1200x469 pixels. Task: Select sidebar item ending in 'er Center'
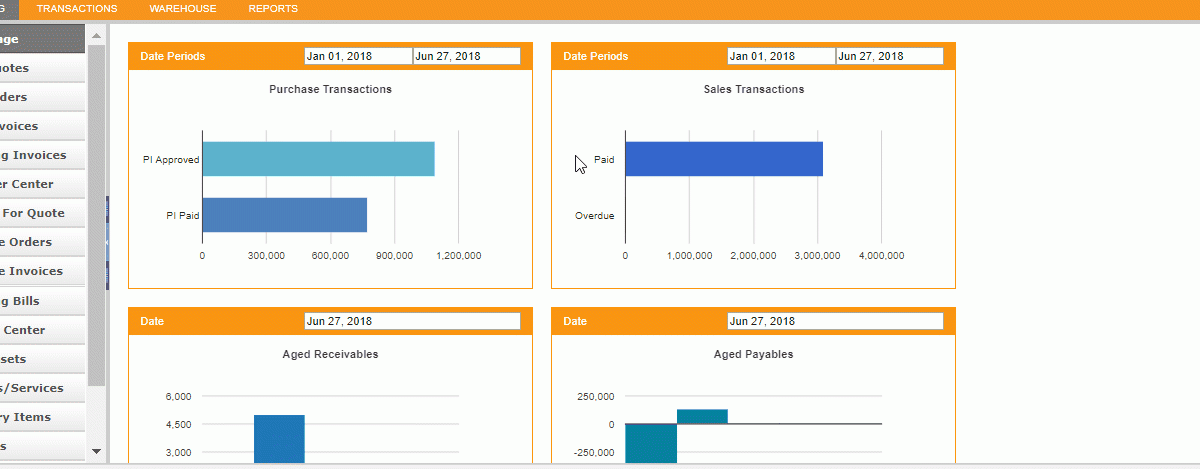[x=42, y=184]
